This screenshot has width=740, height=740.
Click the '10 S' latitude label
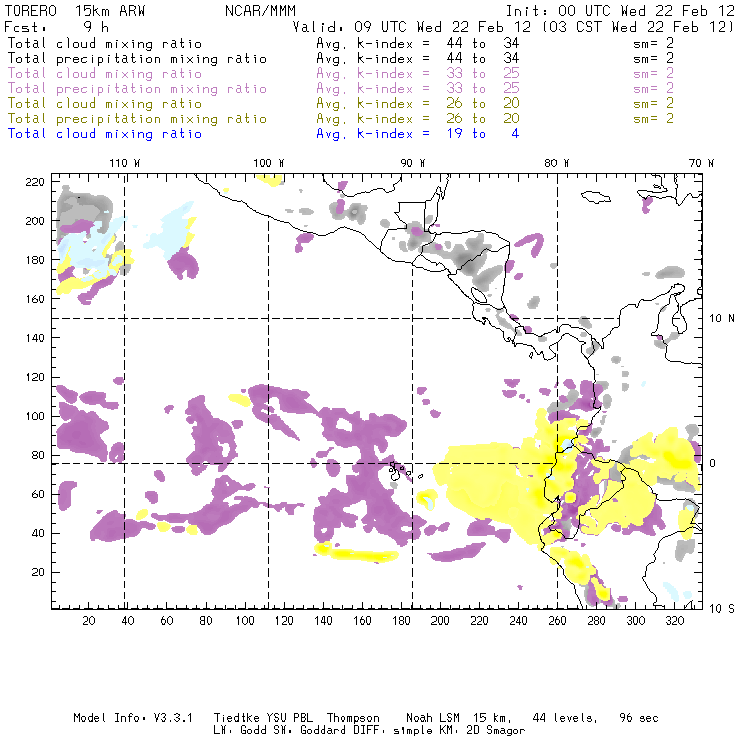[x=722, y=608]
